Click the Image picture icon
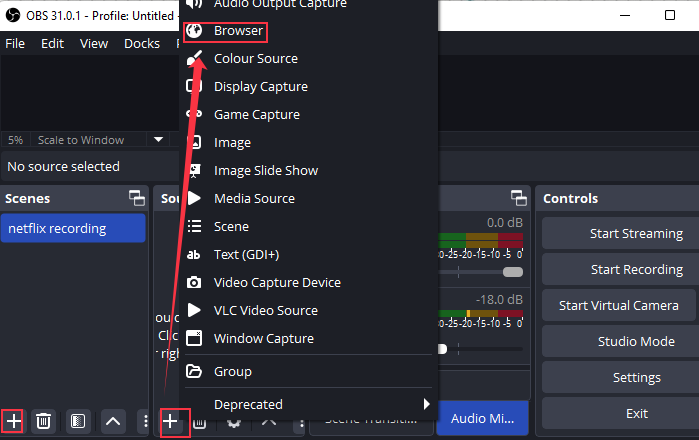 coord(194,142)
